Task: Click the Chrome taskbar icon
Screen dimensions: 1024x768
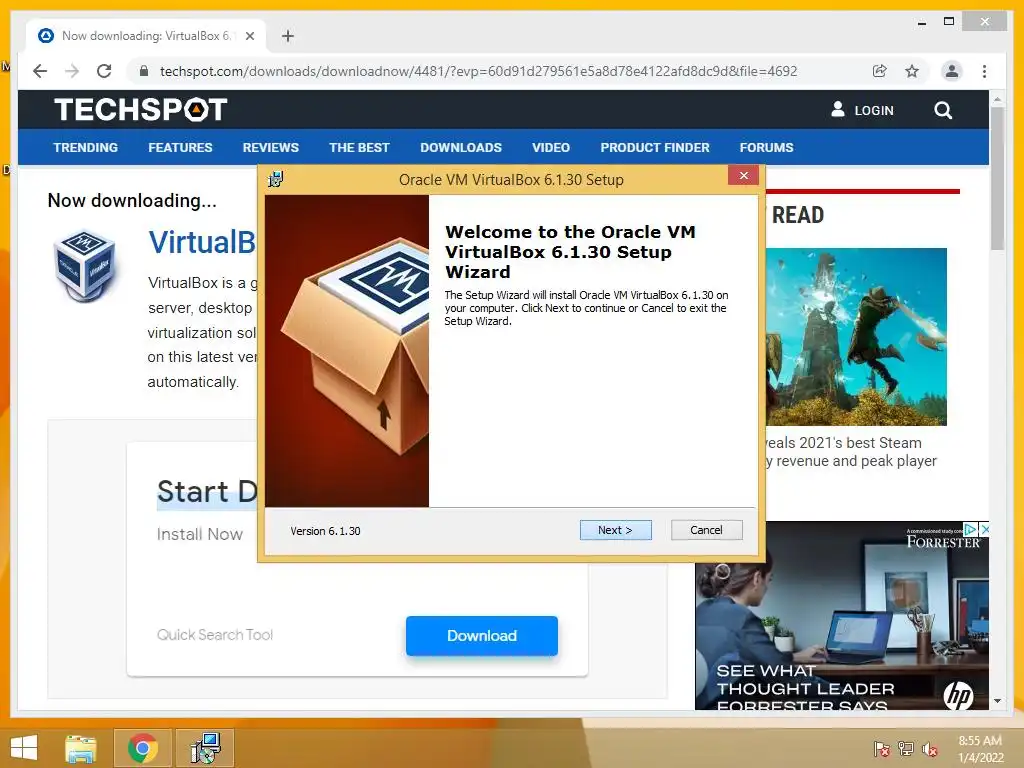Action: click(142, 748)
